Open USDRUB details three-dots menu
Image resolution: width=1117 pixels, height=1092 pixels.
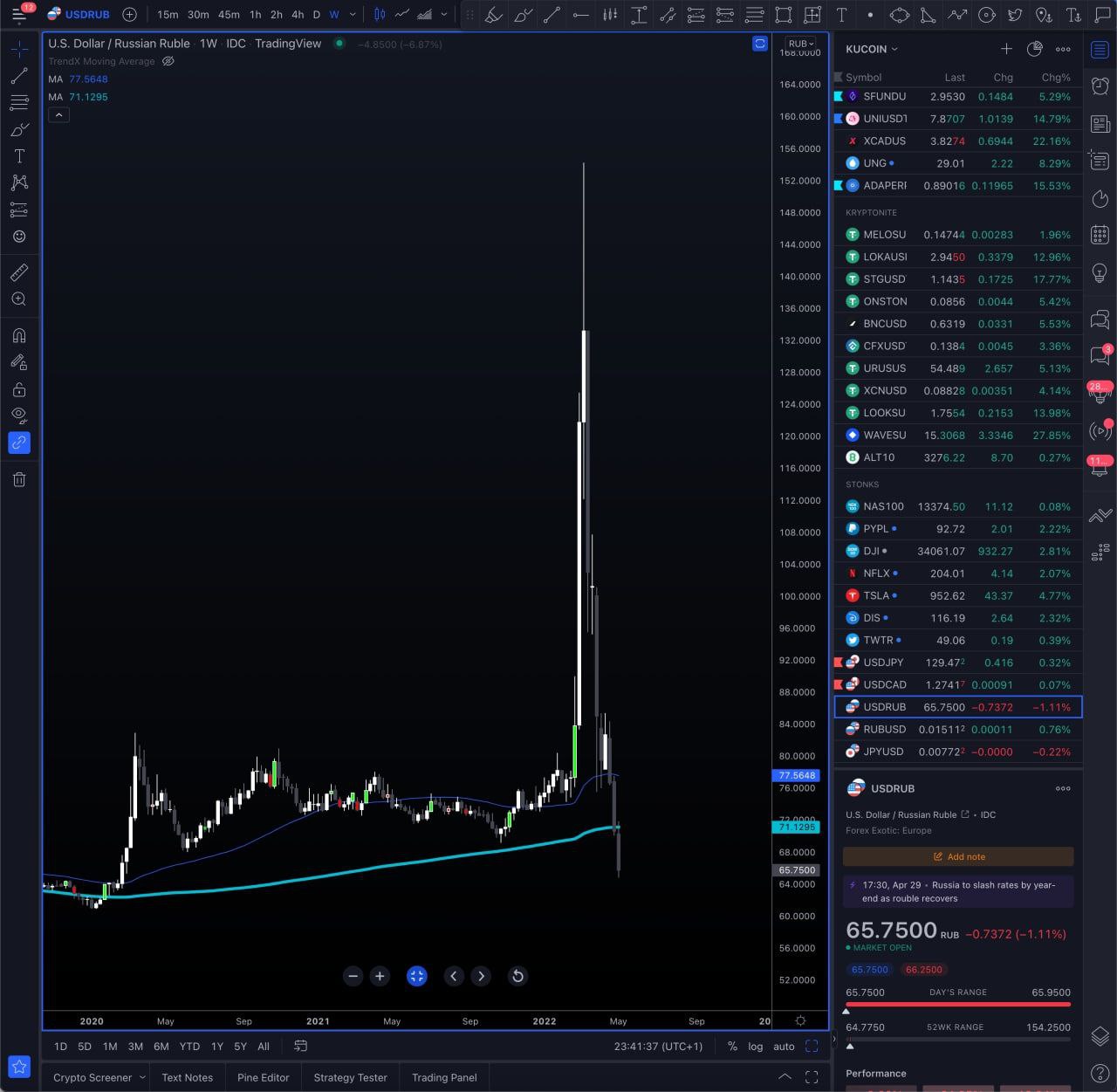coord(1063,788)
